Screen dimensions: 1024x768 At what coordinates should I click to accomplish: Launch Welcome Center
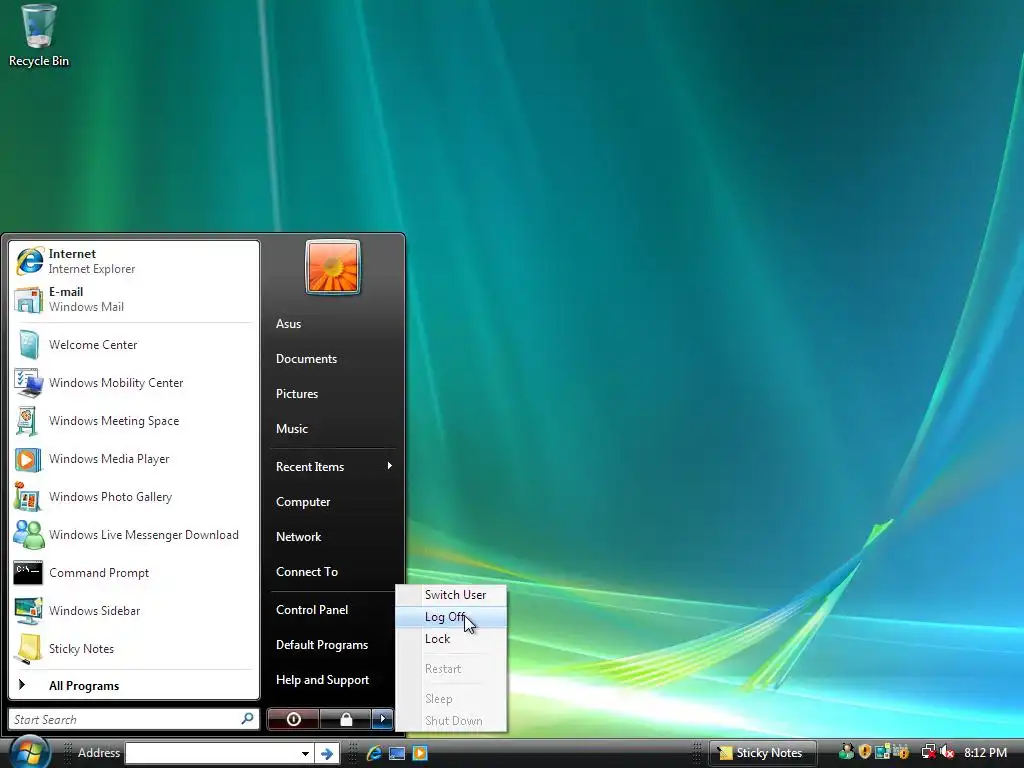coord(133,345)
